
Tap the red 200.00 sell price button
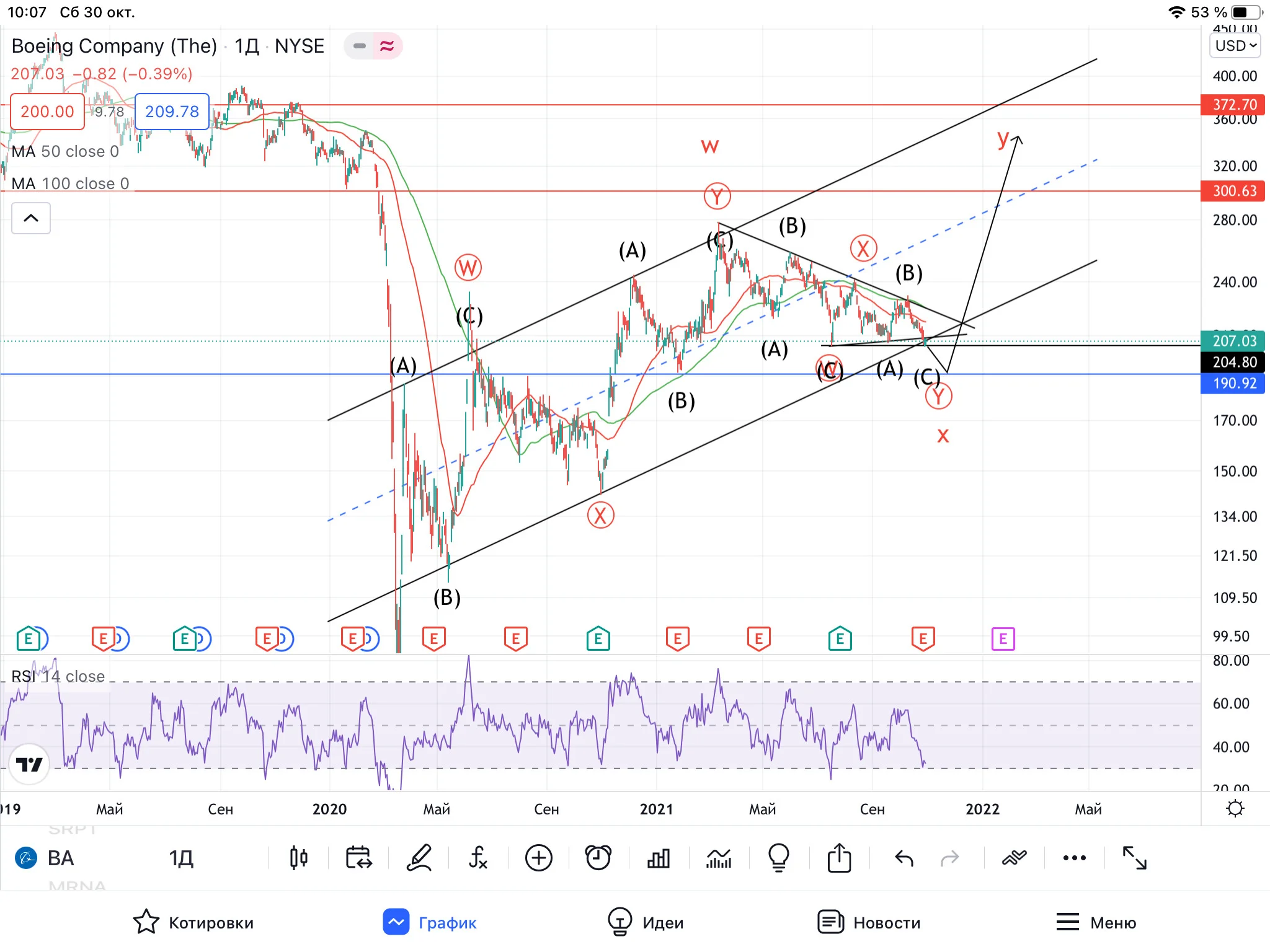47,112
